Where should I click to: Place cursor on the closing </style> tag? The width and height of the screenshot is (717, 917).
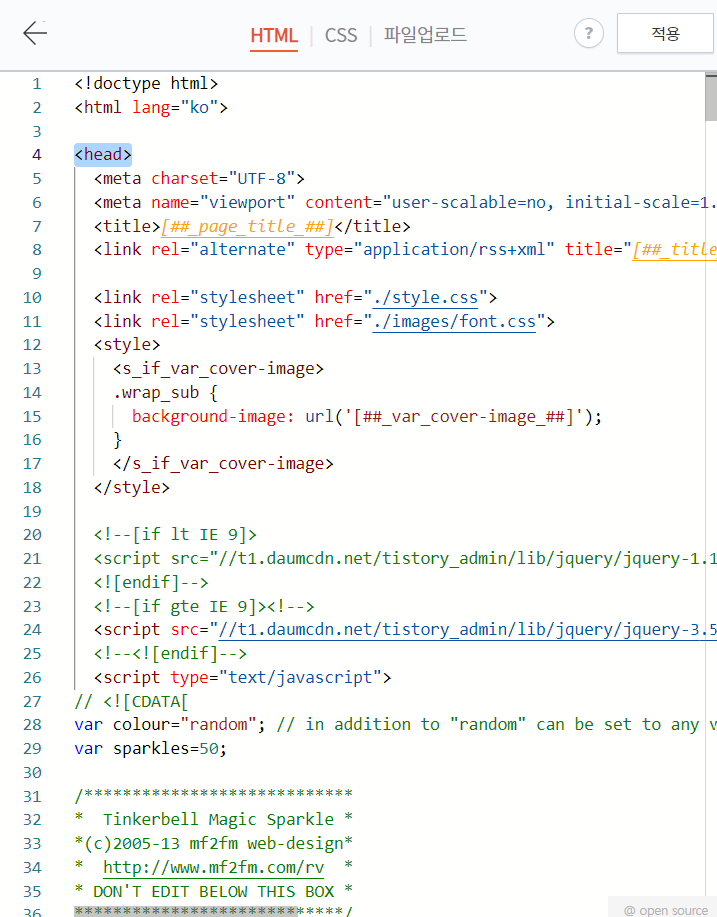[132, 487]
